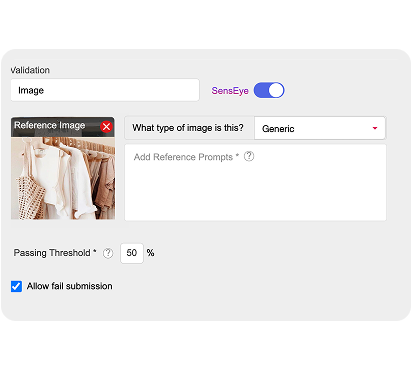Click the red dropdown arrow in Generic field
The width and height of the screenshot is (411, 370).
(375, 128)
